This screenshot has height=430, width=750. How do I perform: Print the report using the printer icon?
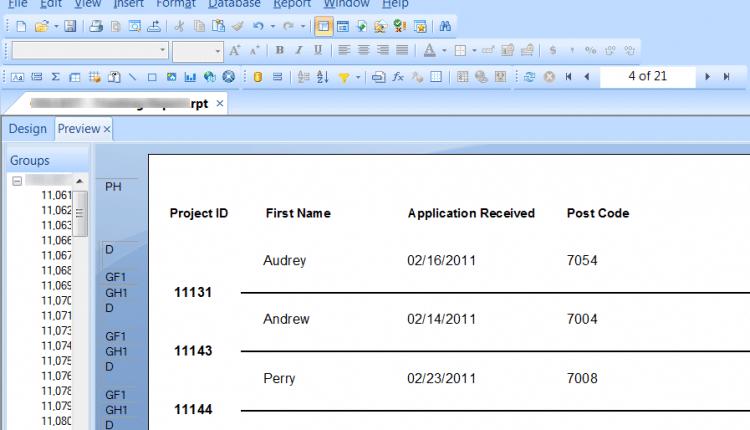point(96,26)
